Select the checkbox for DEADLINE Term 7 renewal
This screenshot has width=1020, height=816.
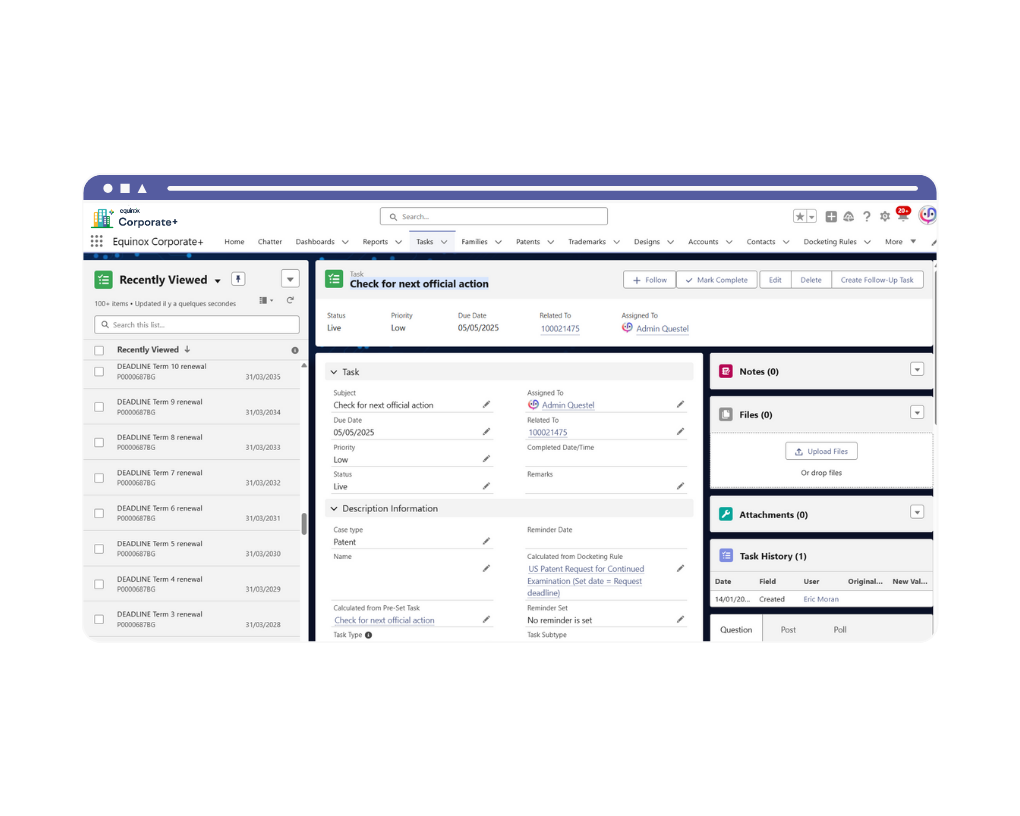tap(99, 478)
